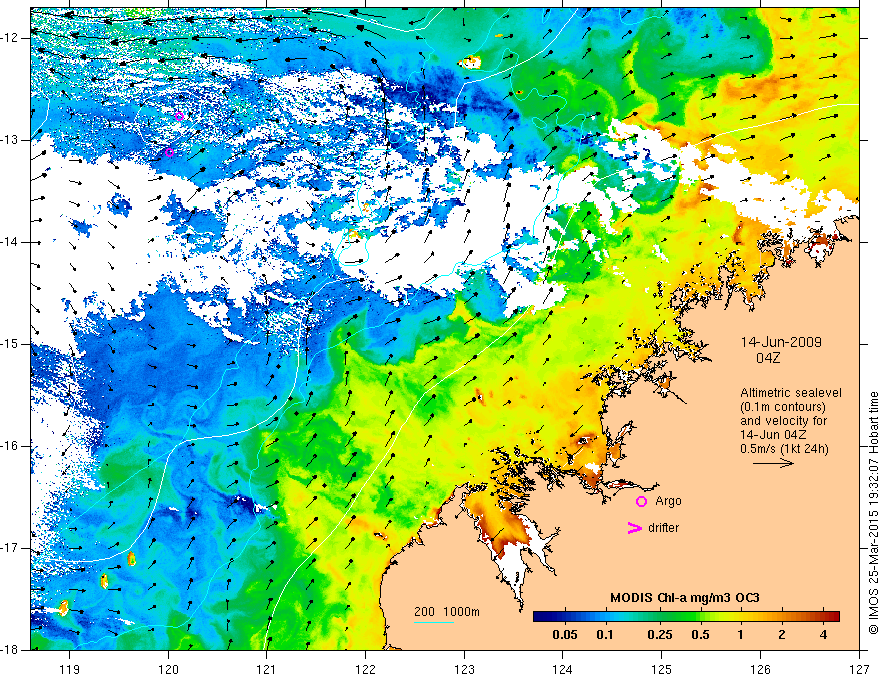Click the latitude axis label '-12'
880x680 pixels.
[x=10, y=38]
